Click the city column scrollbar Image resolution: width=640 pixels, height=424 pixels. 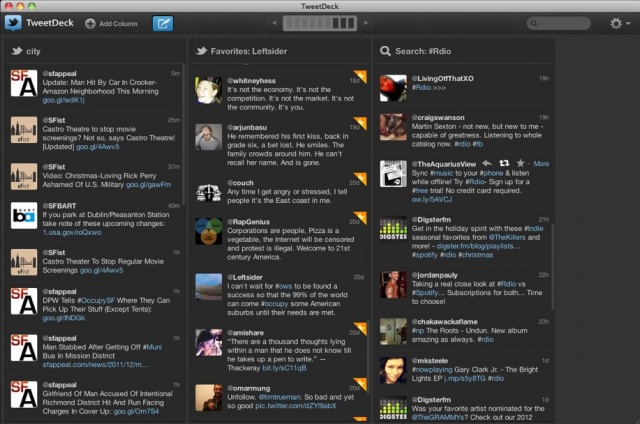[183, 135]
